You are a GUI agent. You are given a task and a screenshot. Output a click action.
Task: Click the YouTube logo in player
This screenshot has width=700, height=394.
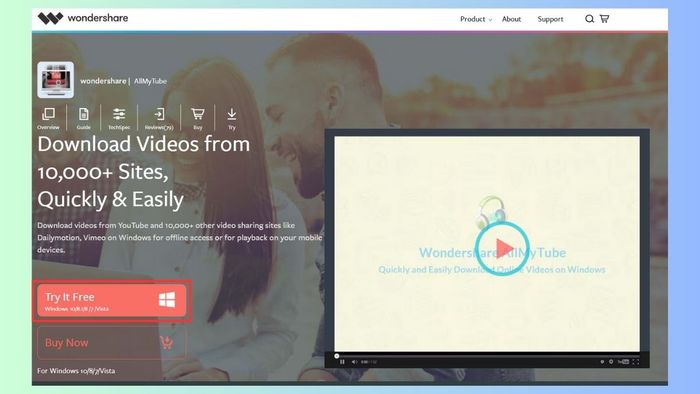tap(623, 362)
